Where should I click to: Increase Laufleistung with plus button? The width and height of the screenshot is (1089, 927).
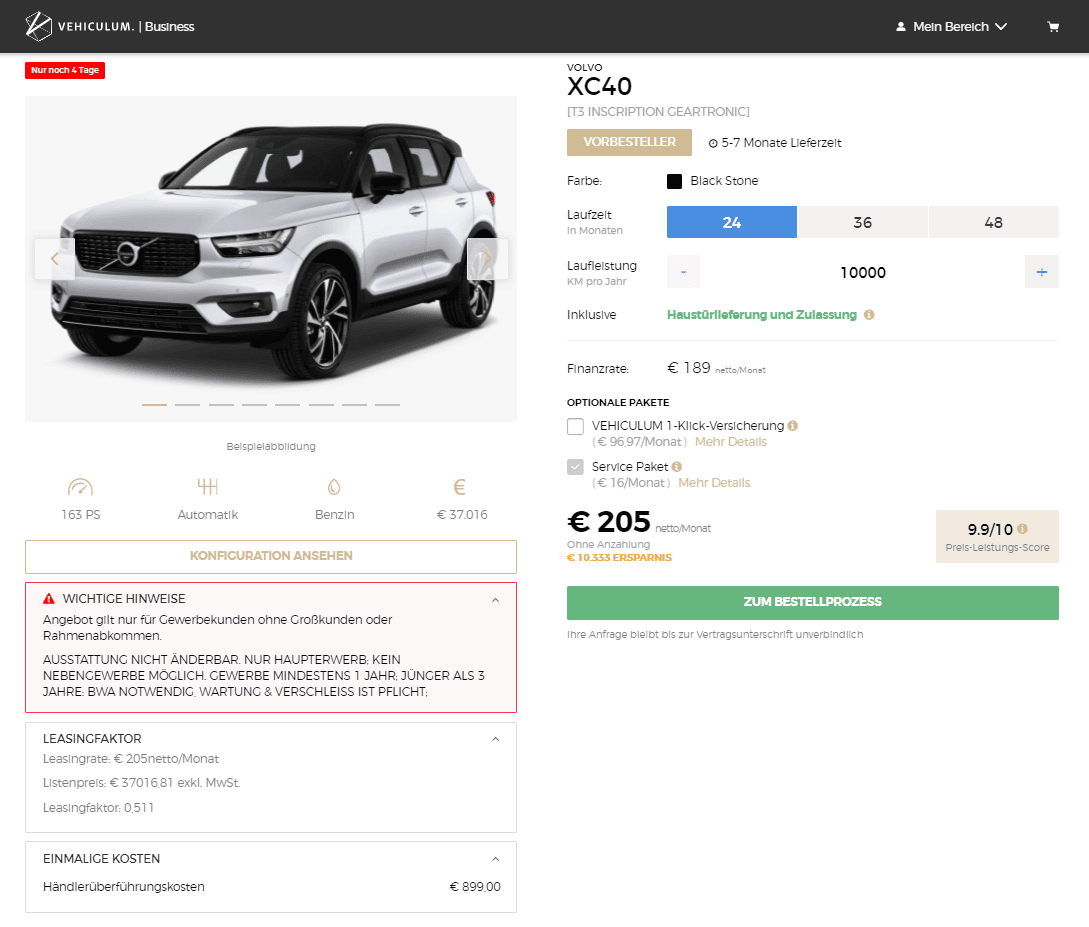coord(1042,272)
